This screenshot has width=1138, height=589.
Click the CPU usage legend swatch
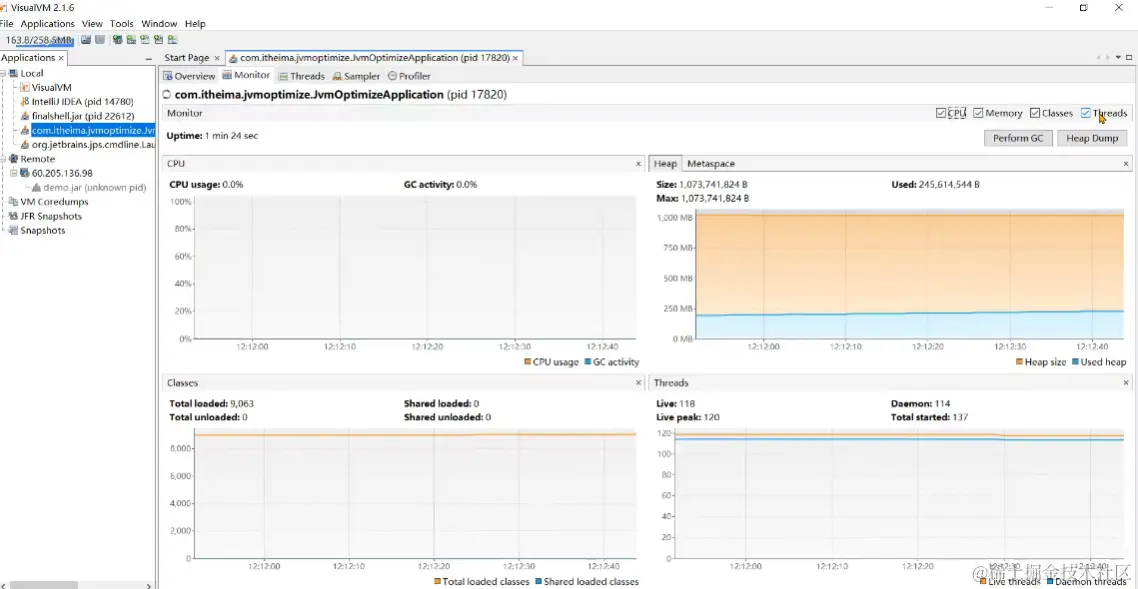(528, 362)
